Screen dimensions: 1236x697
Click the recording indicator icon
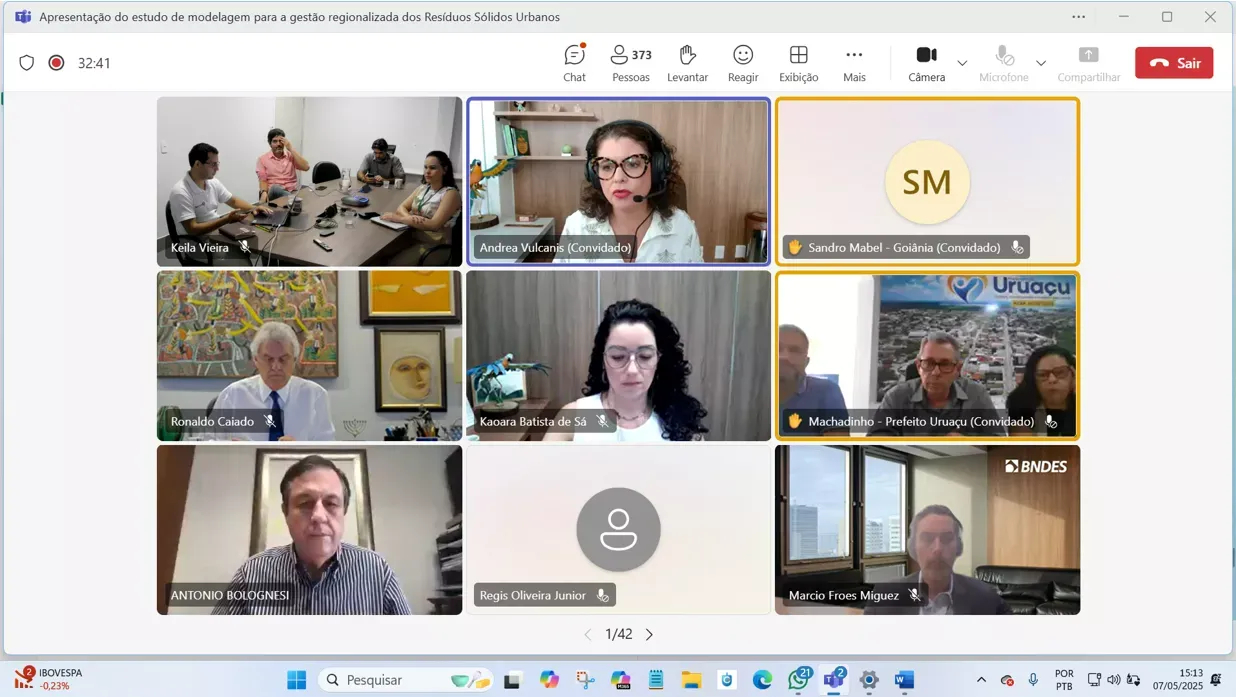click(x=57, y=63)
